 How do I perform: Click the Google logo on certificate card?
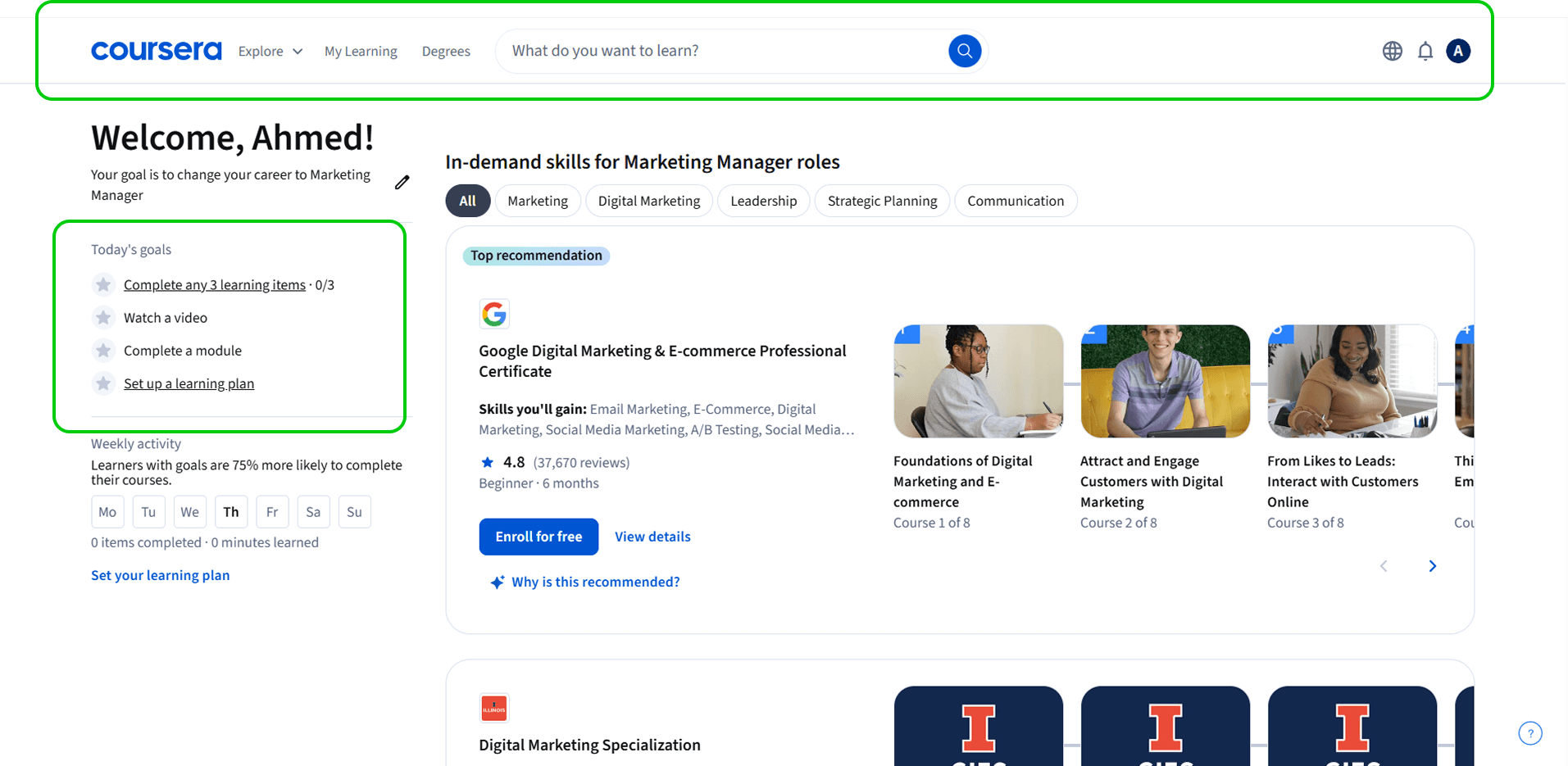click(x=494, y=314)
